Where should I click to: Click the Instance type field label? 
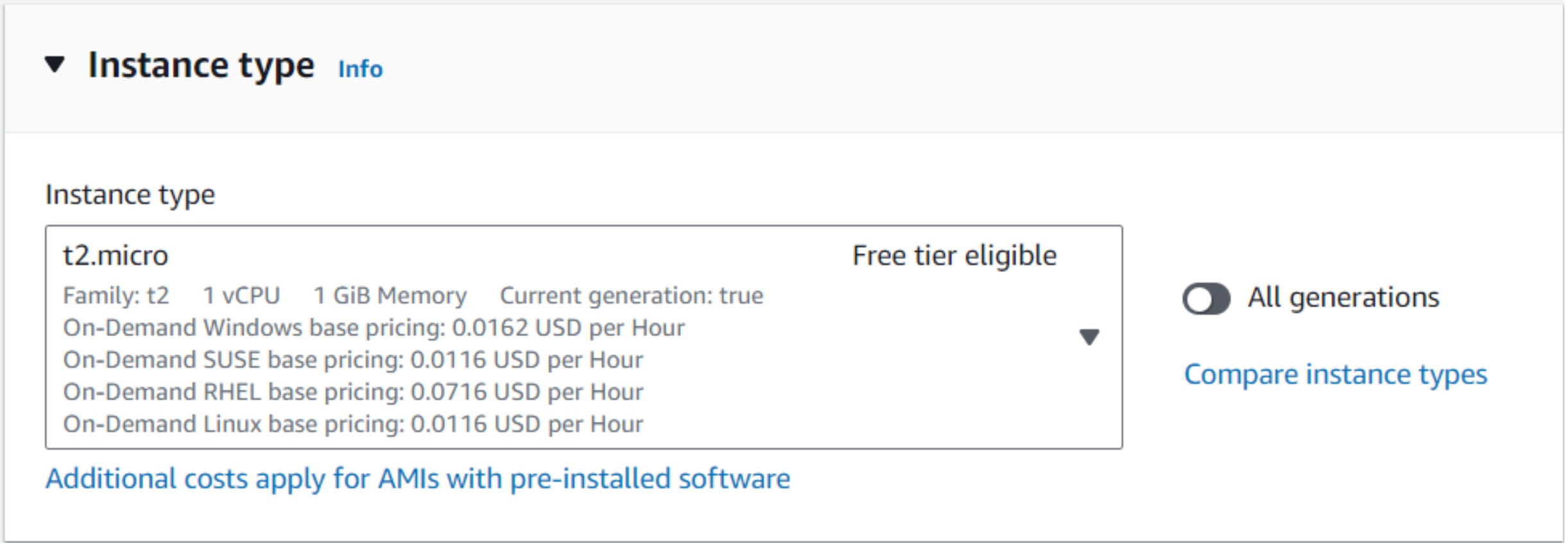[130, 195]
